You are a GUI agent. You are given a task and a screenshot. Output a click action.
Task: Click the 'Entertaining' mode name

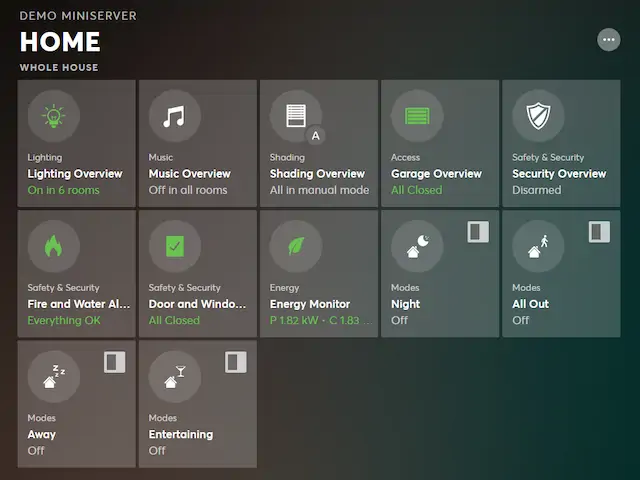point(181,435)
